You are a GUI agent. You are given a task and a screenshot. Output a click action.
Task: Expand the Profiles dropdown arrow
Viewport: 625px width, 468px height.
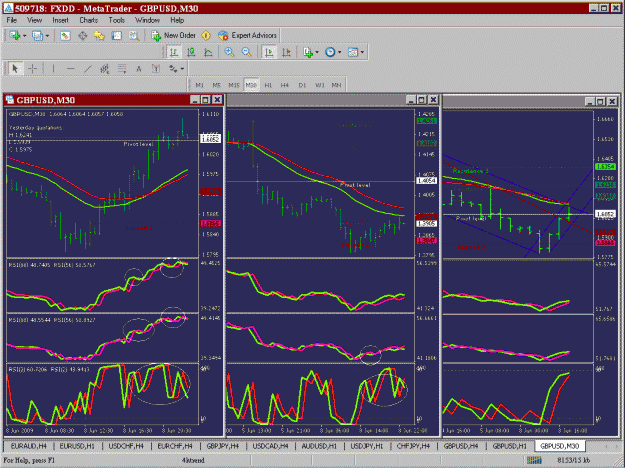(x=47, y=36)
